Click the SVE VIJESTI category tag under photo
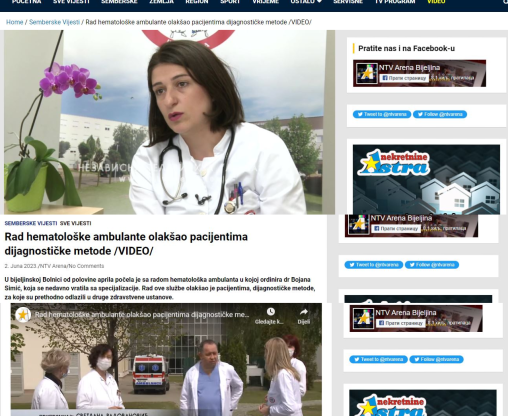 click(x=76, y=223)
